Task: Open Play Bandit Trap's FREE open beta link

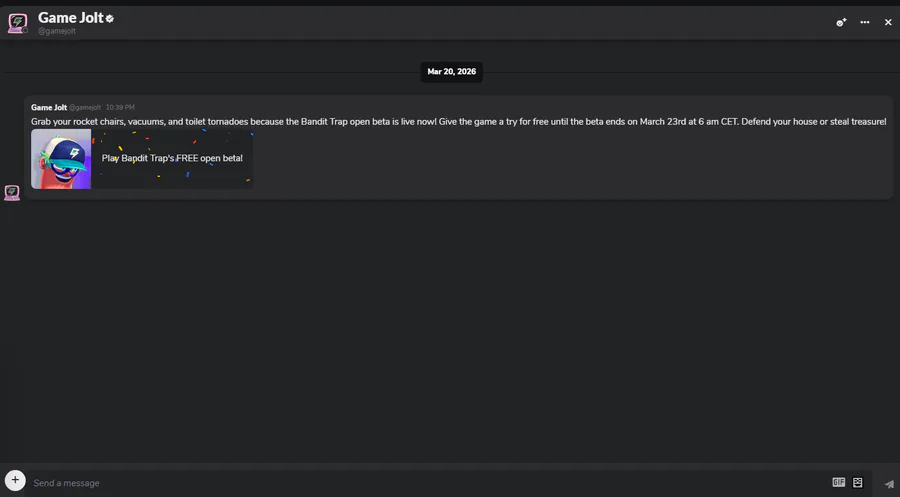Action: click(172, 158)
